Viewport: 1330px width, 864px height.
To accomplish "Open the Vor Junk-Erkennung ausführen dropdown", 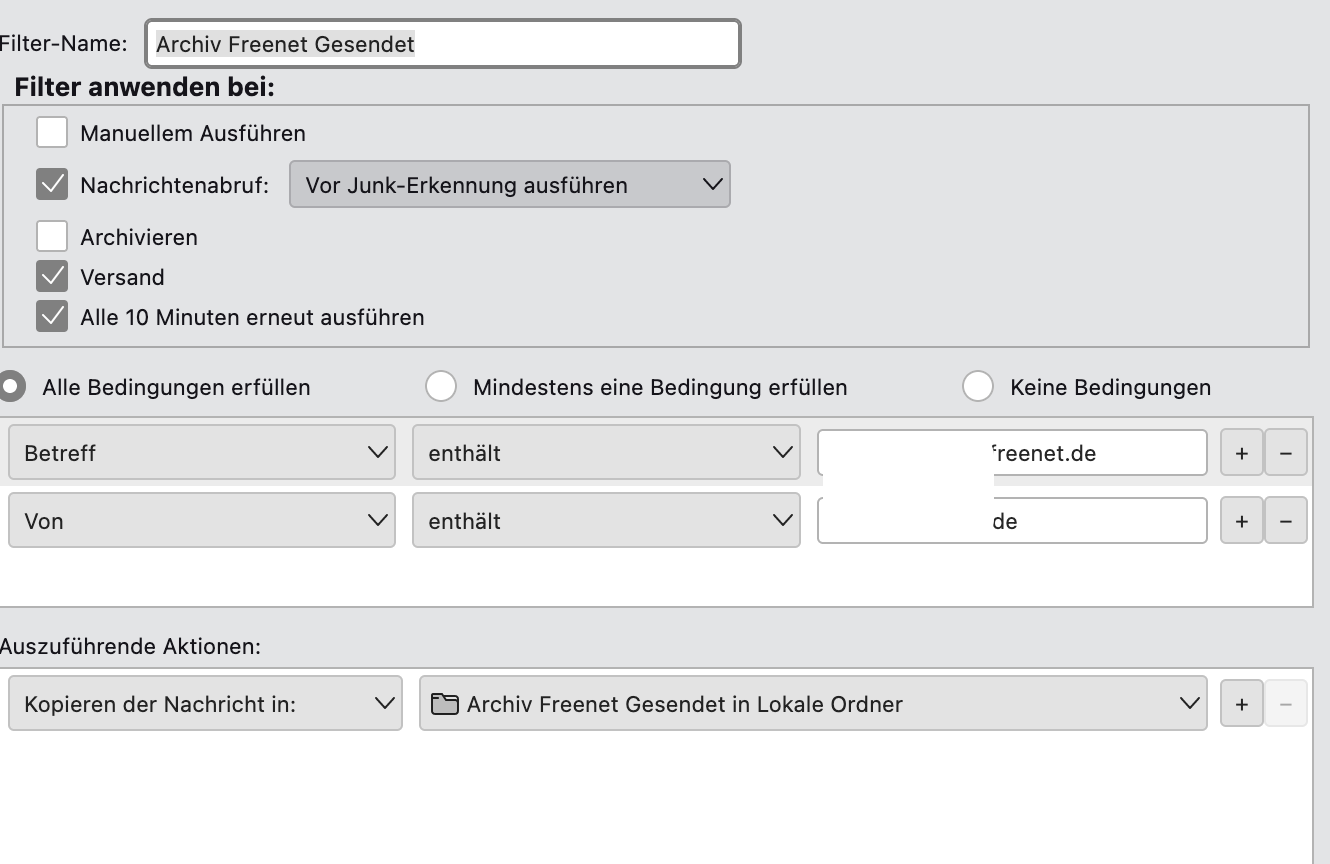I will [509, 185].
